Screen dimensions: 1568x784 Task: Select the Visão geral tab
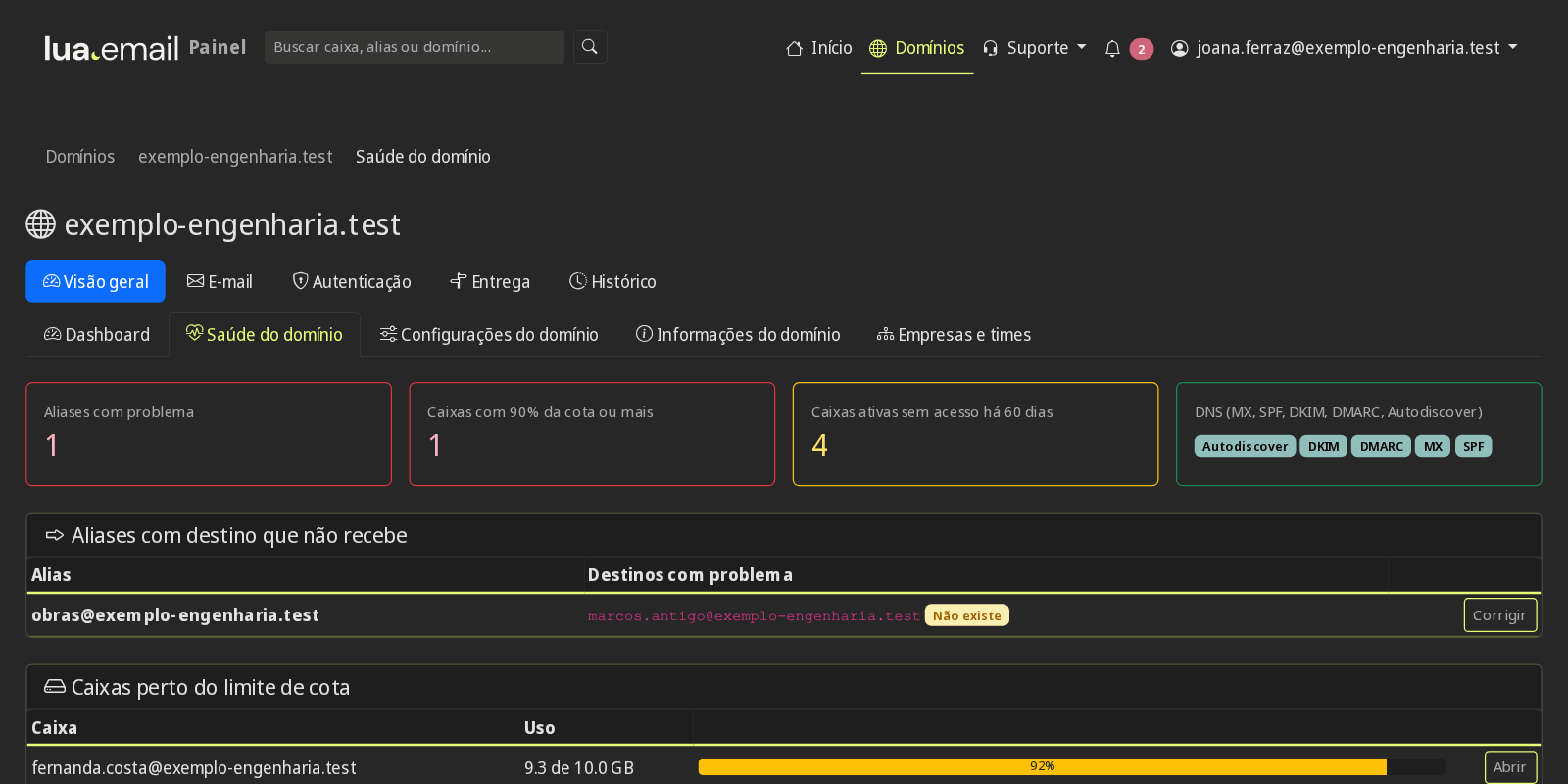(95, 281)
